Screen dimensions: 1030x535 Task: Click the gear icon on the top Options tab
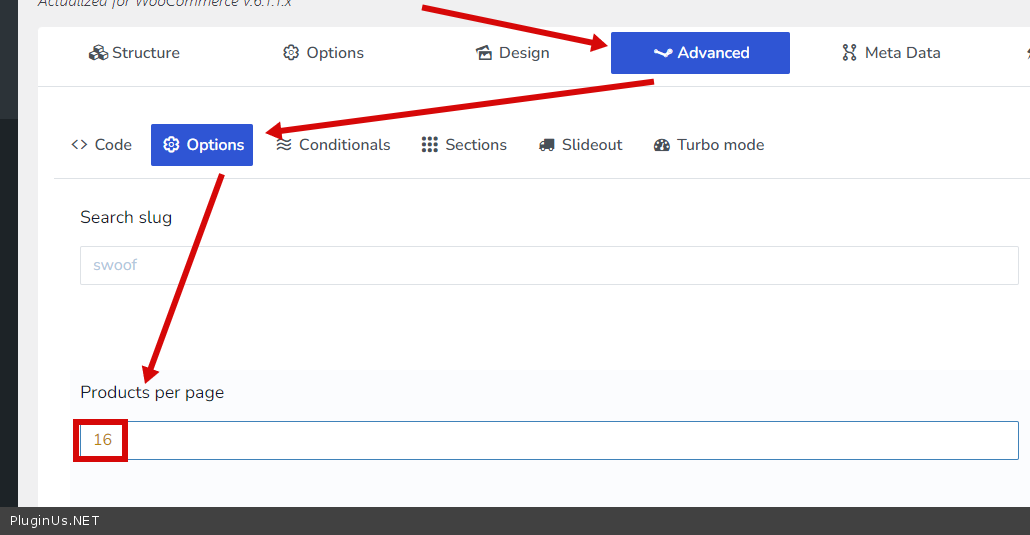[x=291, y=53]
